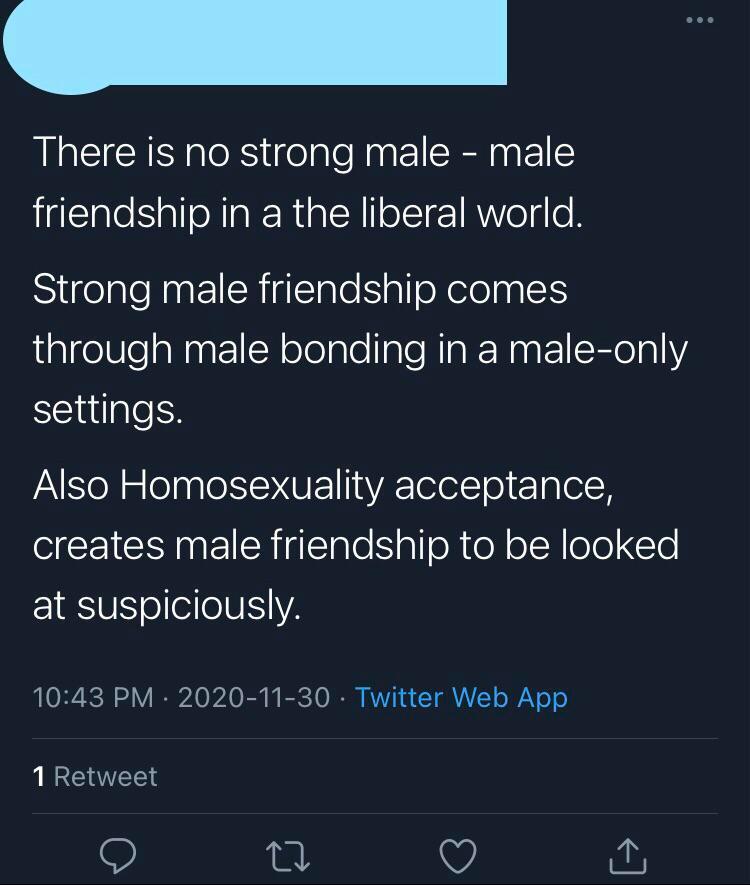The height and width of the screenshot is (885, 750).
Task: View who retweeted via the 1 Retweet link
Action: [96, 776]
